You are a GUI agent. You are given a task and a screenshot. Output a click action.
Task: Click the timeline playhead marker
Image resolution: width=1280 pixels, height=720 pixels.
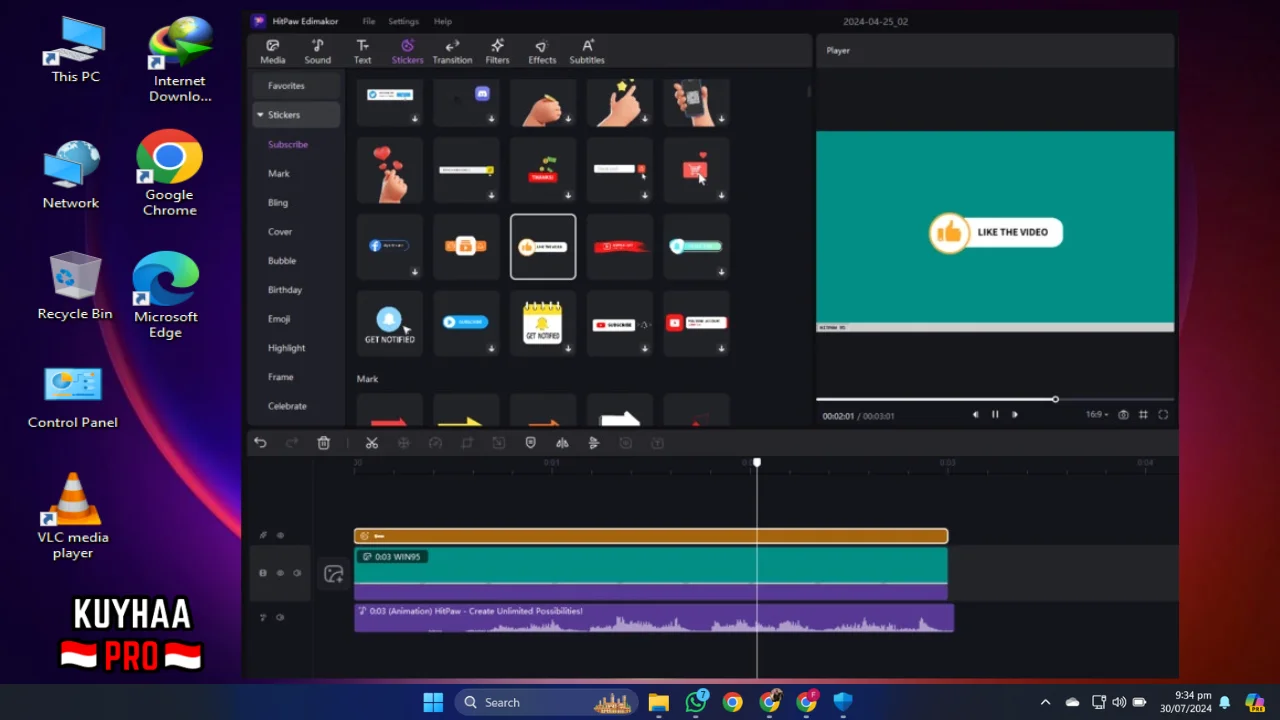pyautogui.click(x=757, y=462)
